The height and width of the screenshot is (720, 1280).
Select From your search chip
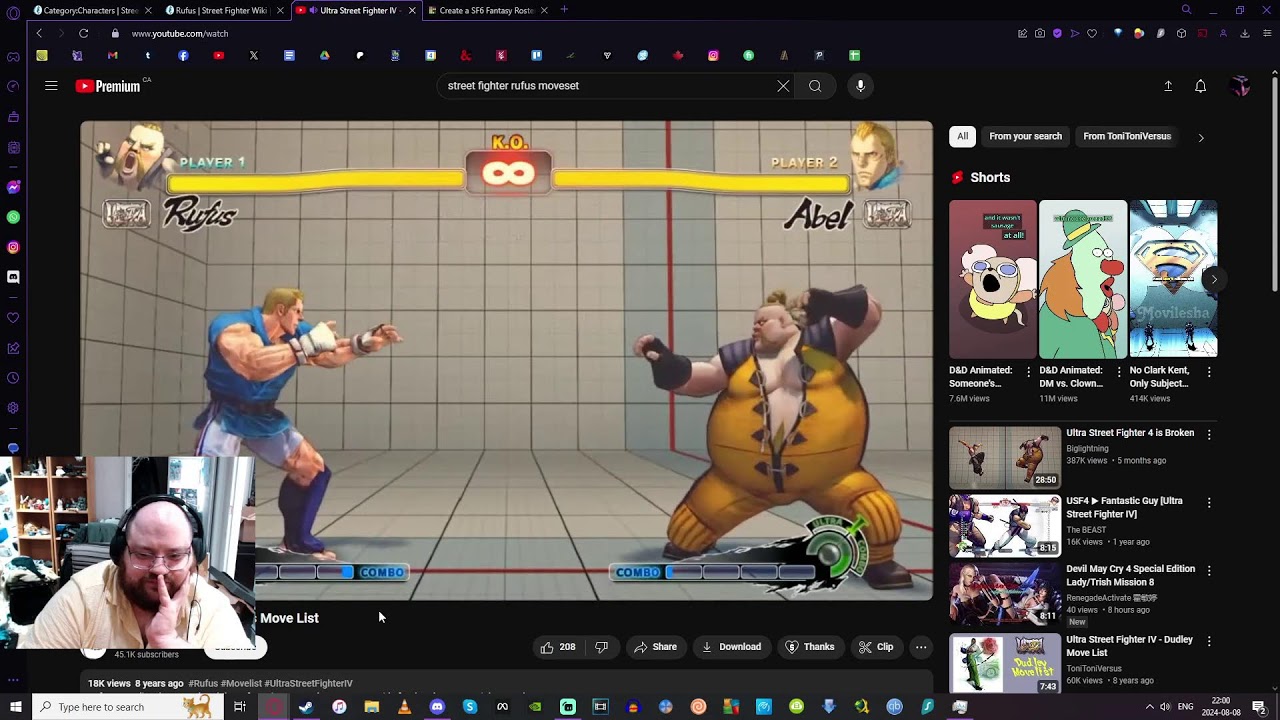tap(1025, 136)
